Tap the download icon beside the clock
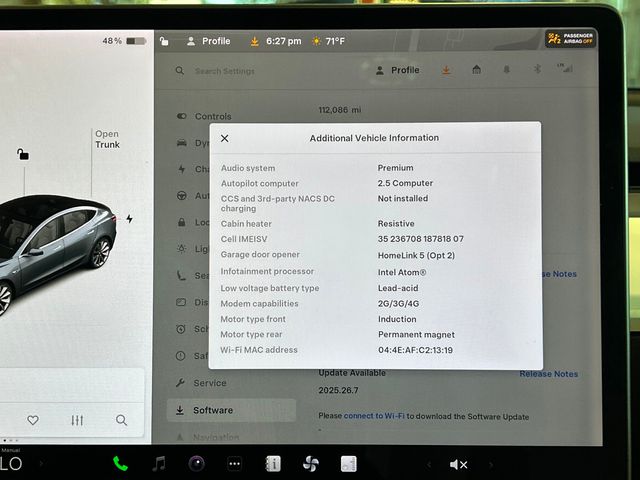Screen dimensions: 640x480 [254, 41]
